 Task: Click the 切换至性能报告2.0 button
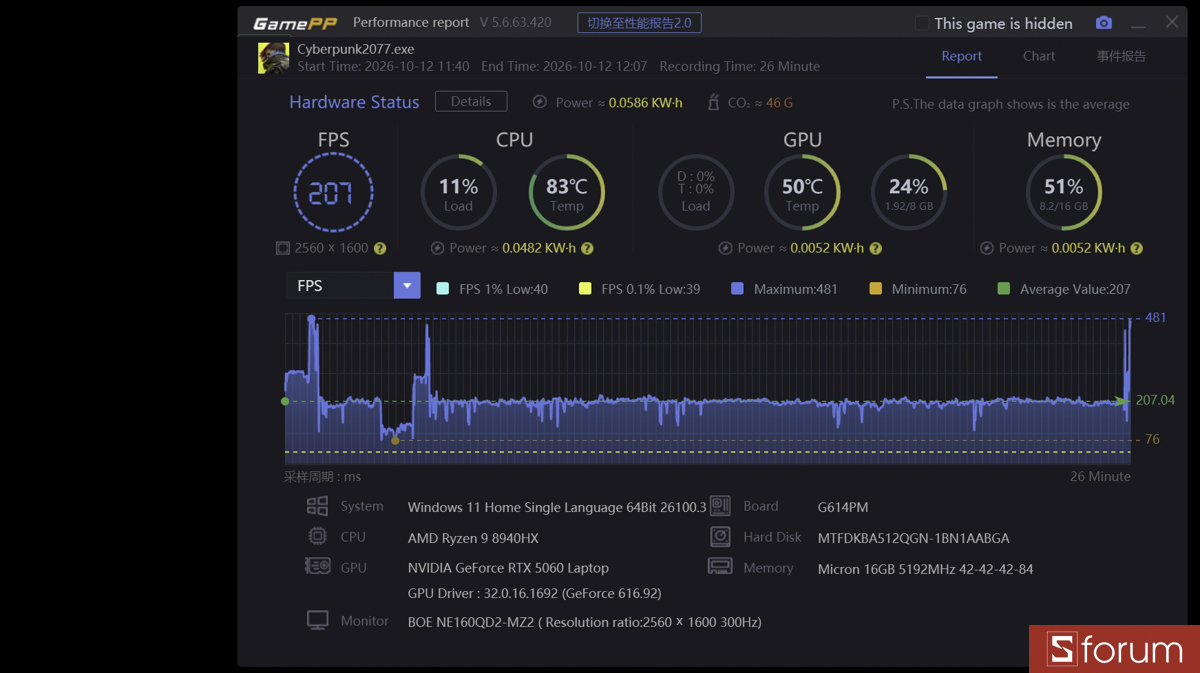(x=639, y=23)
